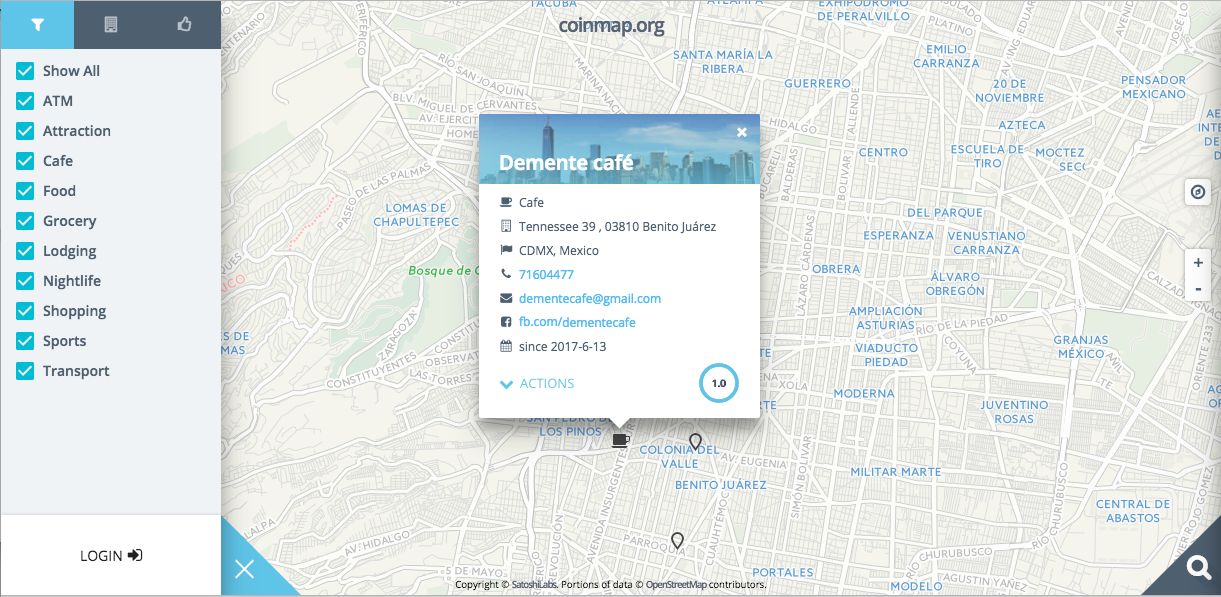Open the filter tab with funnel icon
1221x597 pixels.
pyautogui.click(x=37, y=25)
